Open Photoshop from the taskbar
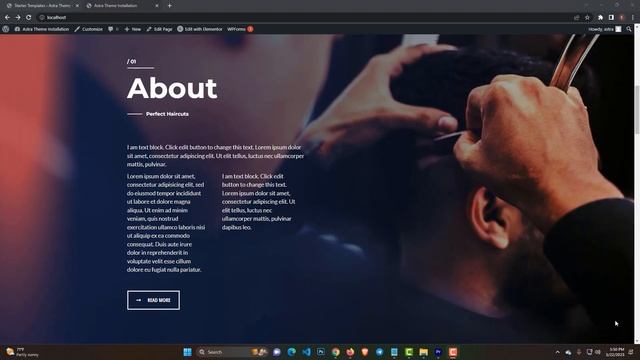The image size is (640, 360). tap(321, 352)
